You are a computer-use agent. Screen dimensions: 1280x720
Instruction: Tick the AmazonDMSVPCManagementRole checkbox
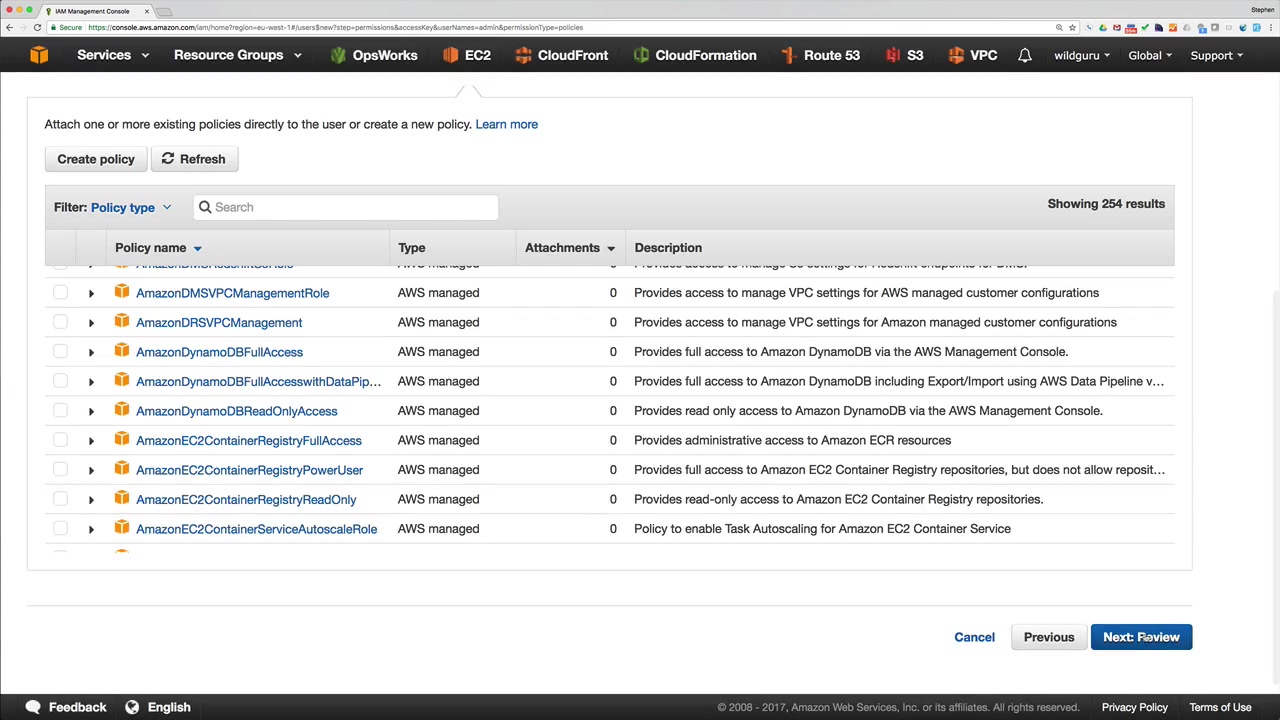(61, 293)
